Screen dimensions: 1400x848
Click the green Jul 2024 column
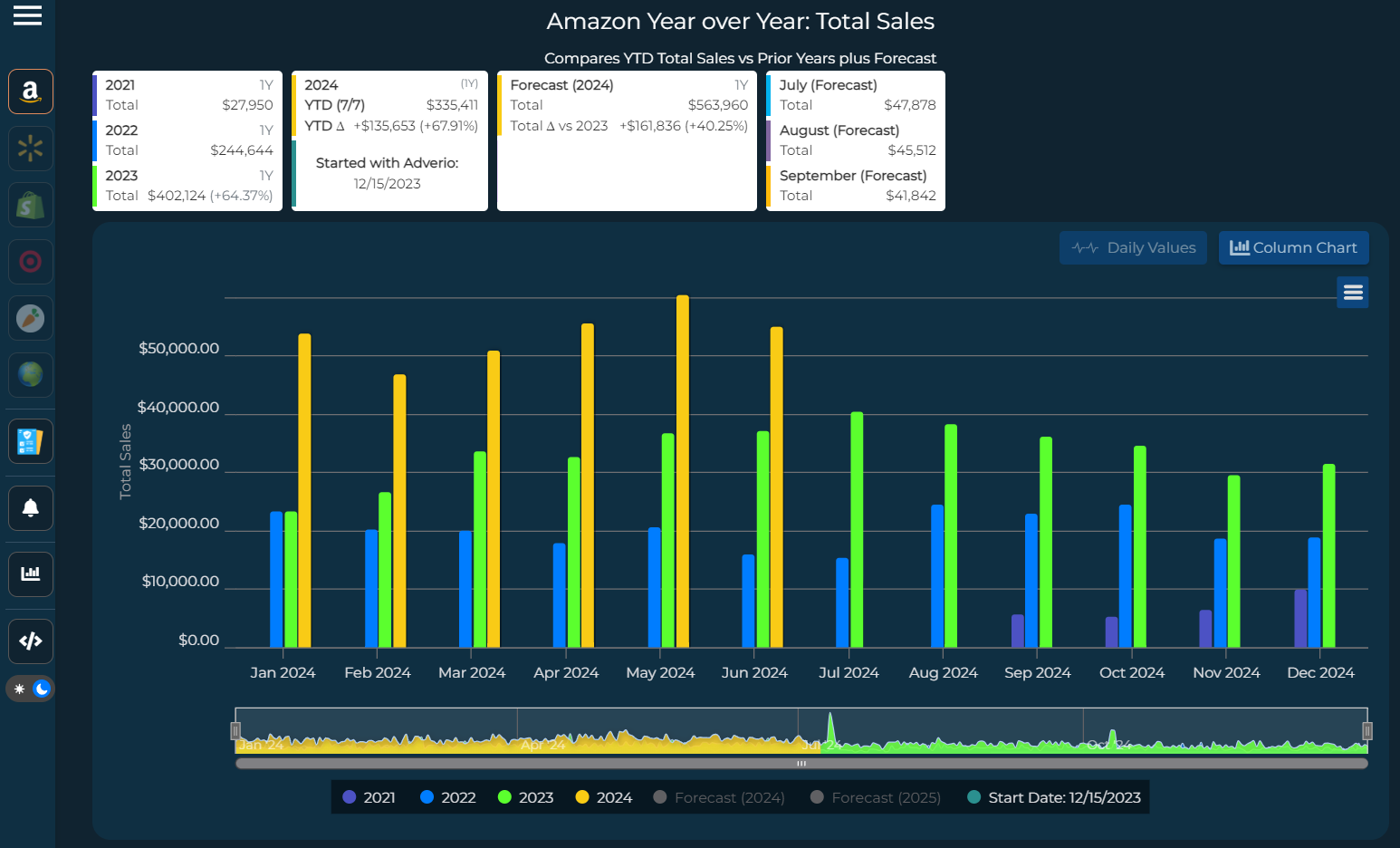tap(857, 529)
